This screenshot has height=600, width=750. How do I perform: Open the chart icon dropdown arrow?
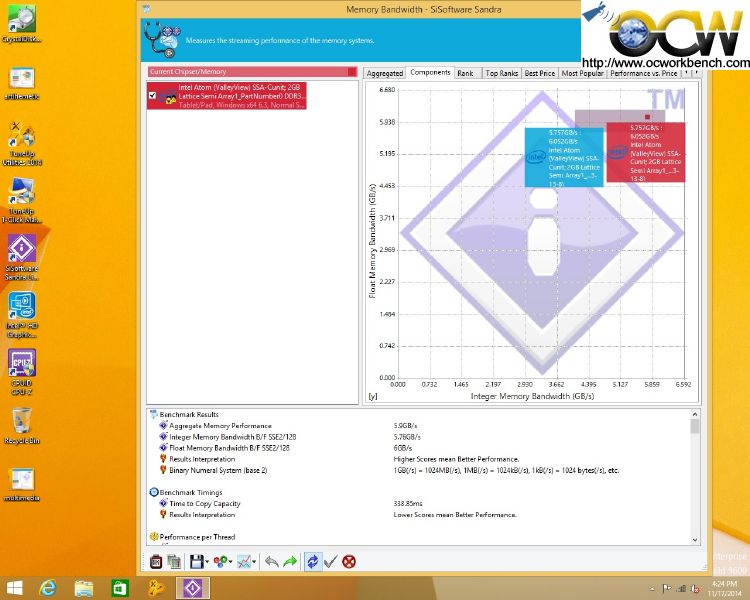click(254, 562)
